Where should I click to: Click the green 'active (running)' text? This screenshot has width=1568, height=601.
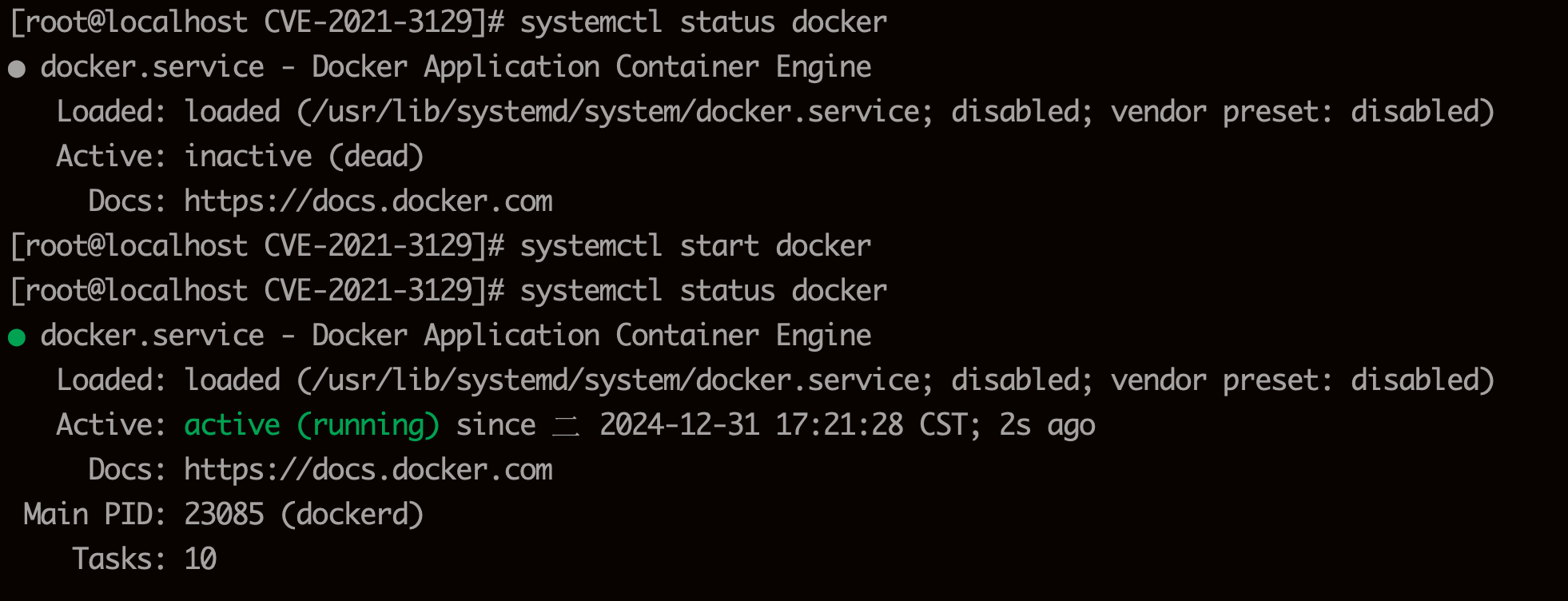coord(312,425)
